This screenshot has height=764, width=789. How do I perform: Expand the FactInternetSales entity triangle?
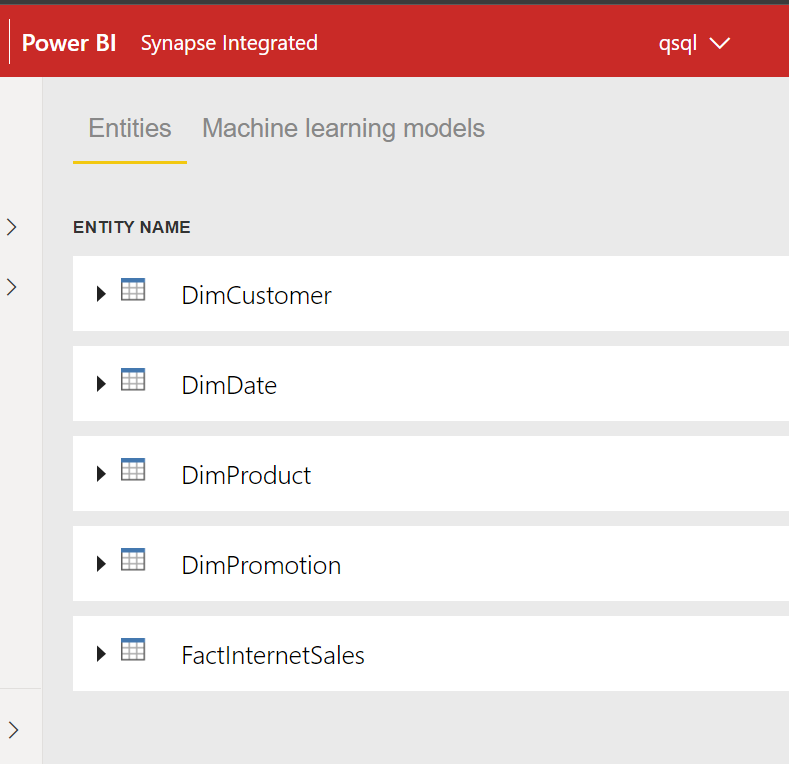pyautogui.click(x=101, y=654)
